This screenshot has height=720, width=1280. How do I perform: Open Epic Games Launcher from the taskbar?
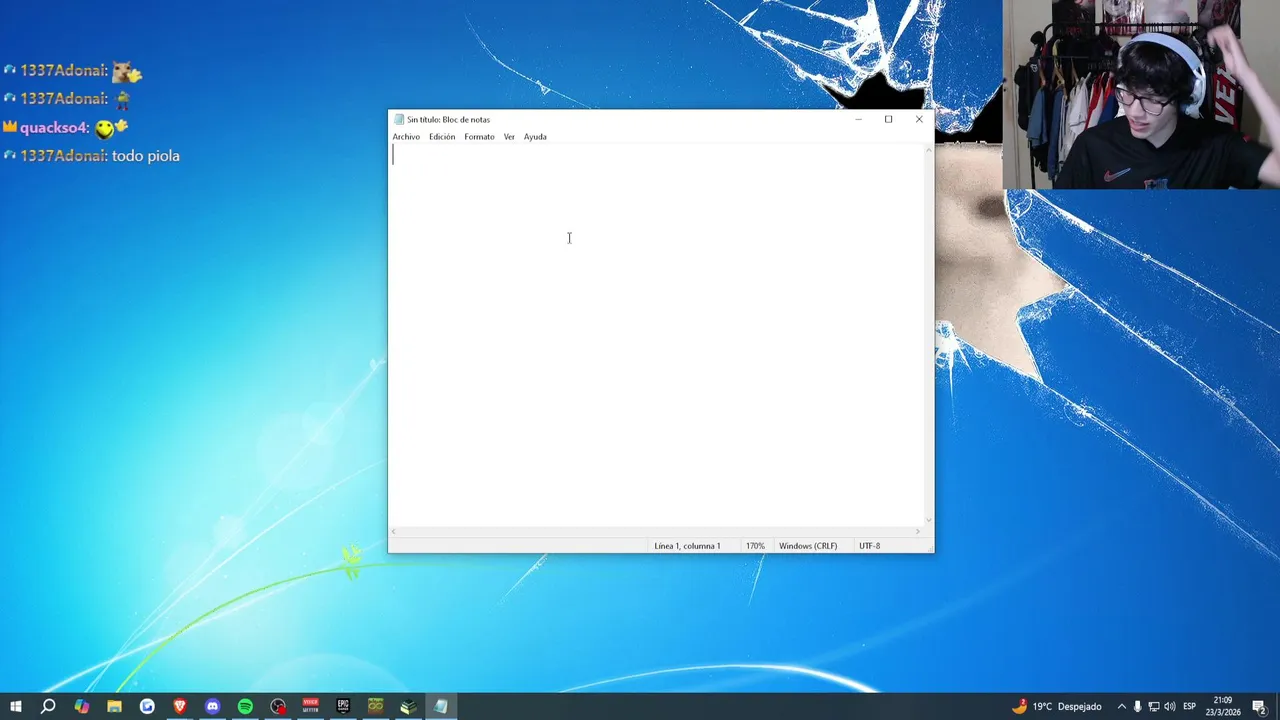343,707
